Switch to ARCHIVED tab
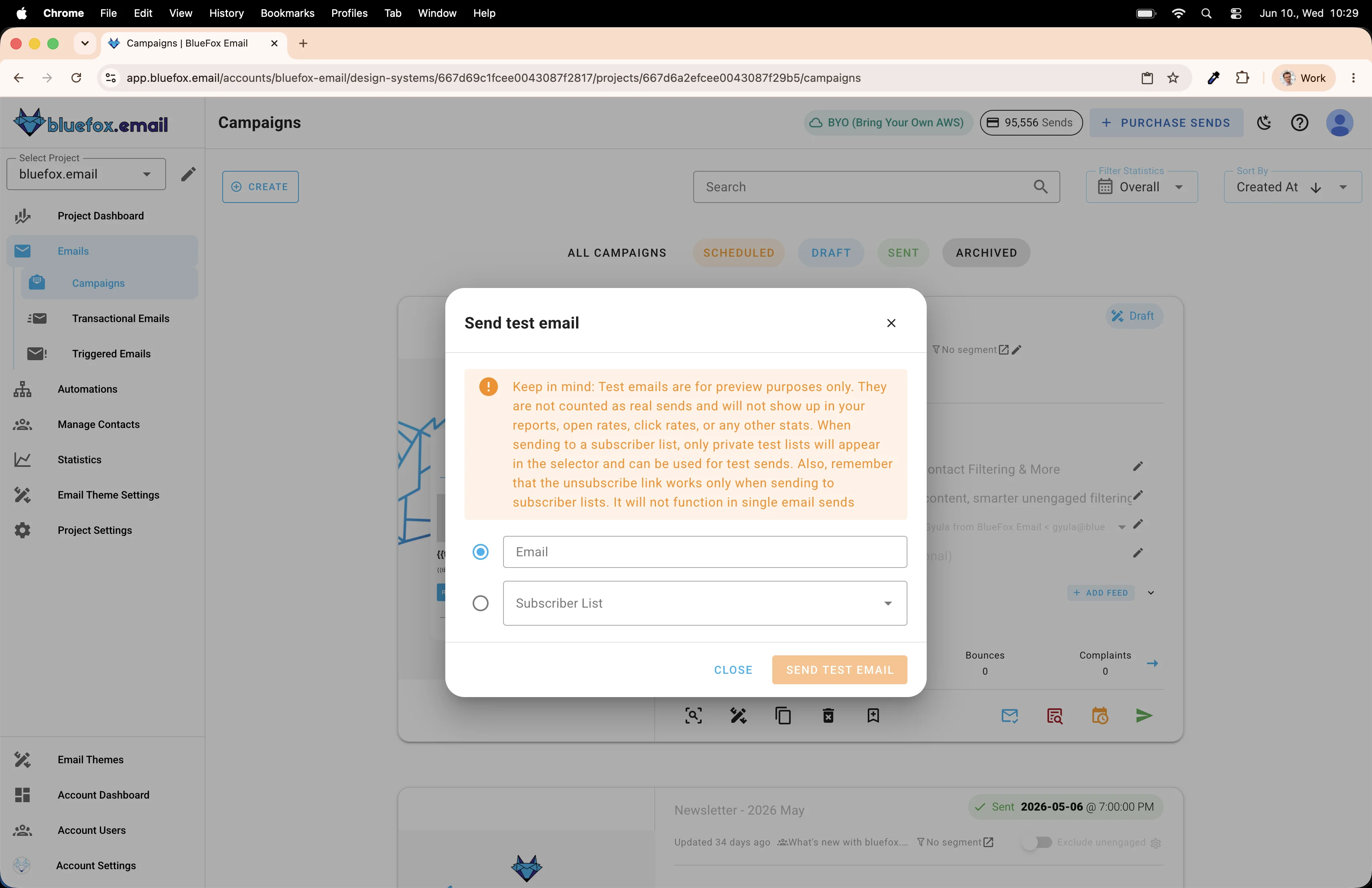The width and height of the screenshot is (1372, 888). coord(986,253)
